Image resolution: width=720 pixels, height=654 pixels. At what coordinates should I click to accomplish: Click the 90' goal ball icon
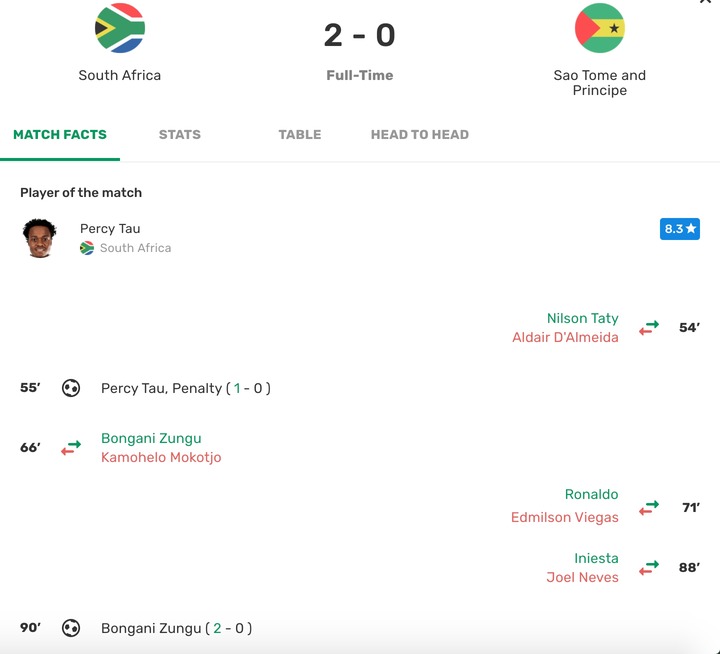click(x=71, y=628)
